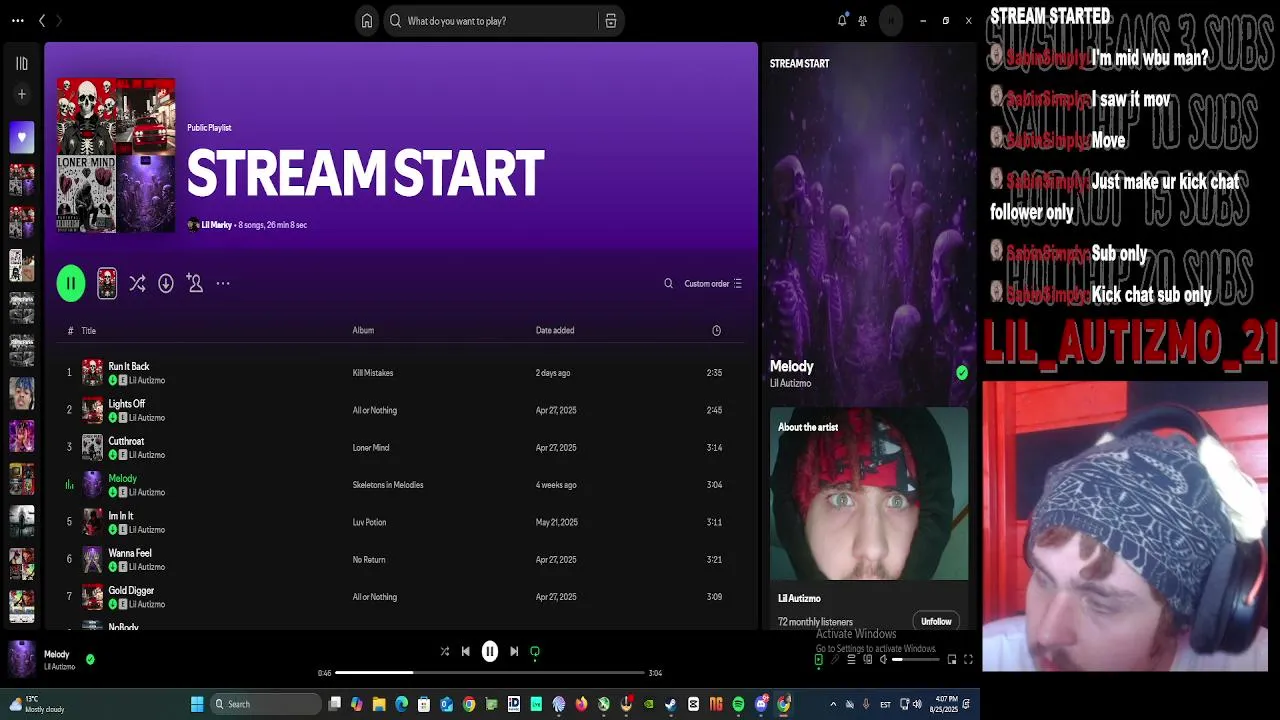Sort by the duration clock column icon
The width and height of the screenshot is (1280, 720).
click(x=716, y=331)
